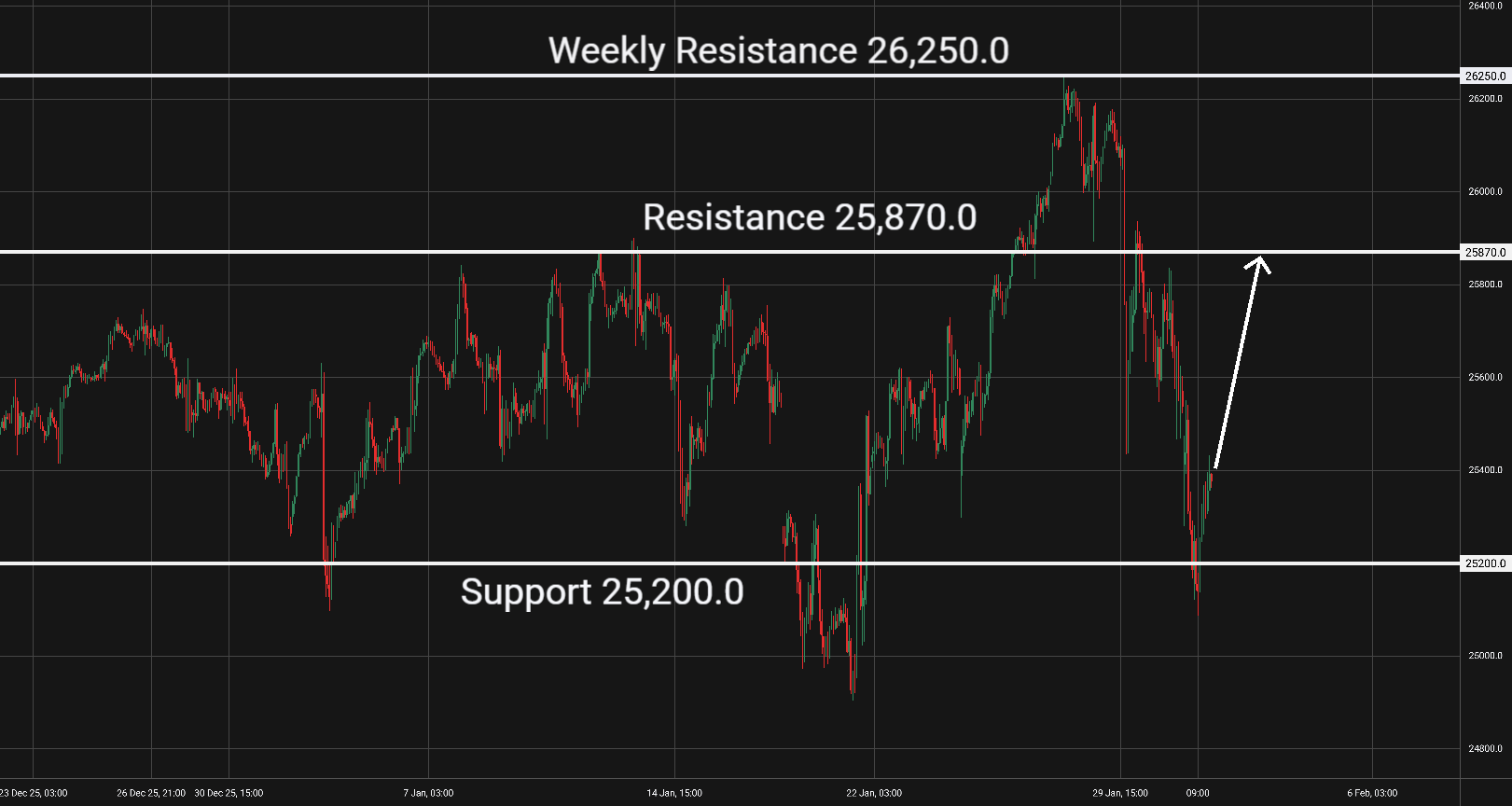Click the 26250.0 highlighted price axis tag

(1485, 76)
